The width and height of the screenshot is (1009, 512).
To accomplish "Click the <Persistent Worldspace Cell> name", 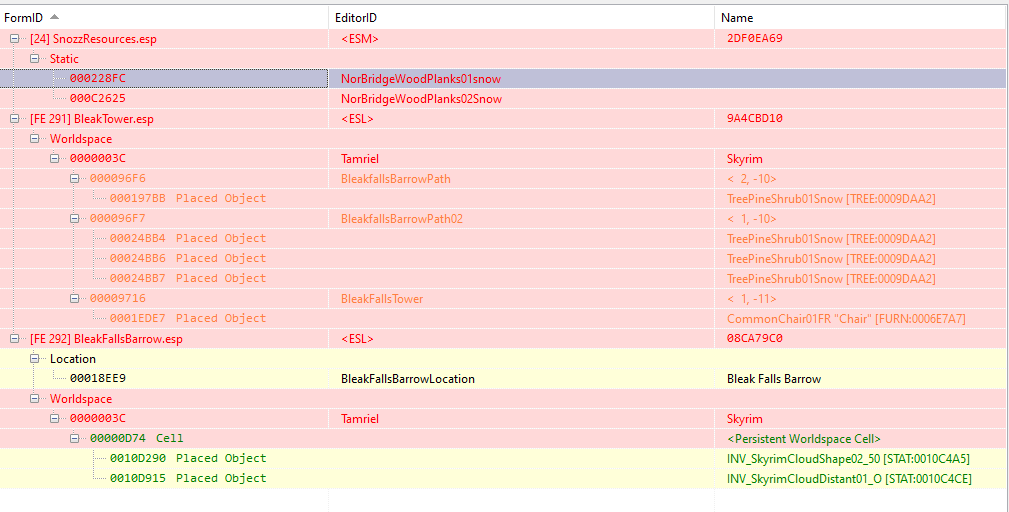I will pyautogui.click(x=804, y=439).
